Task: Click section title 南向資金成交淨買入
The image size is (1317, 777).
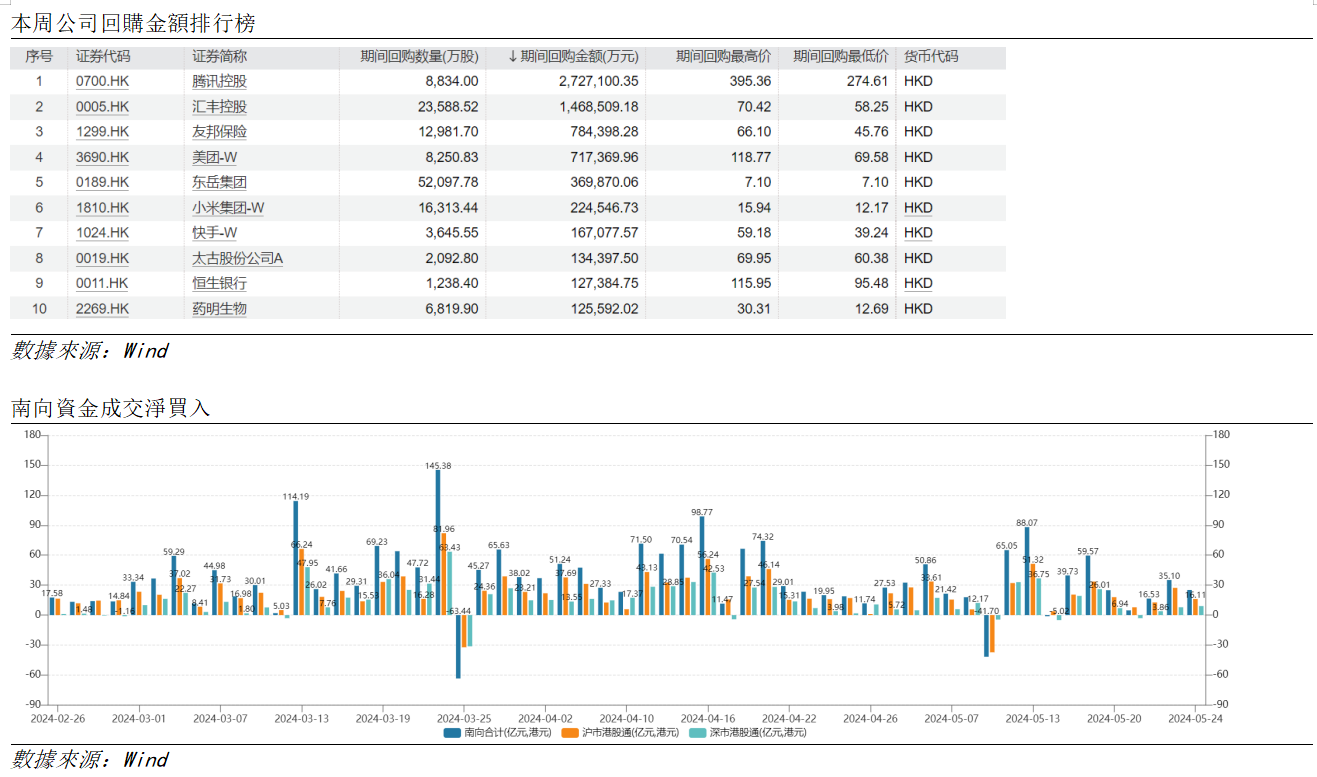Action: [111, 408]
